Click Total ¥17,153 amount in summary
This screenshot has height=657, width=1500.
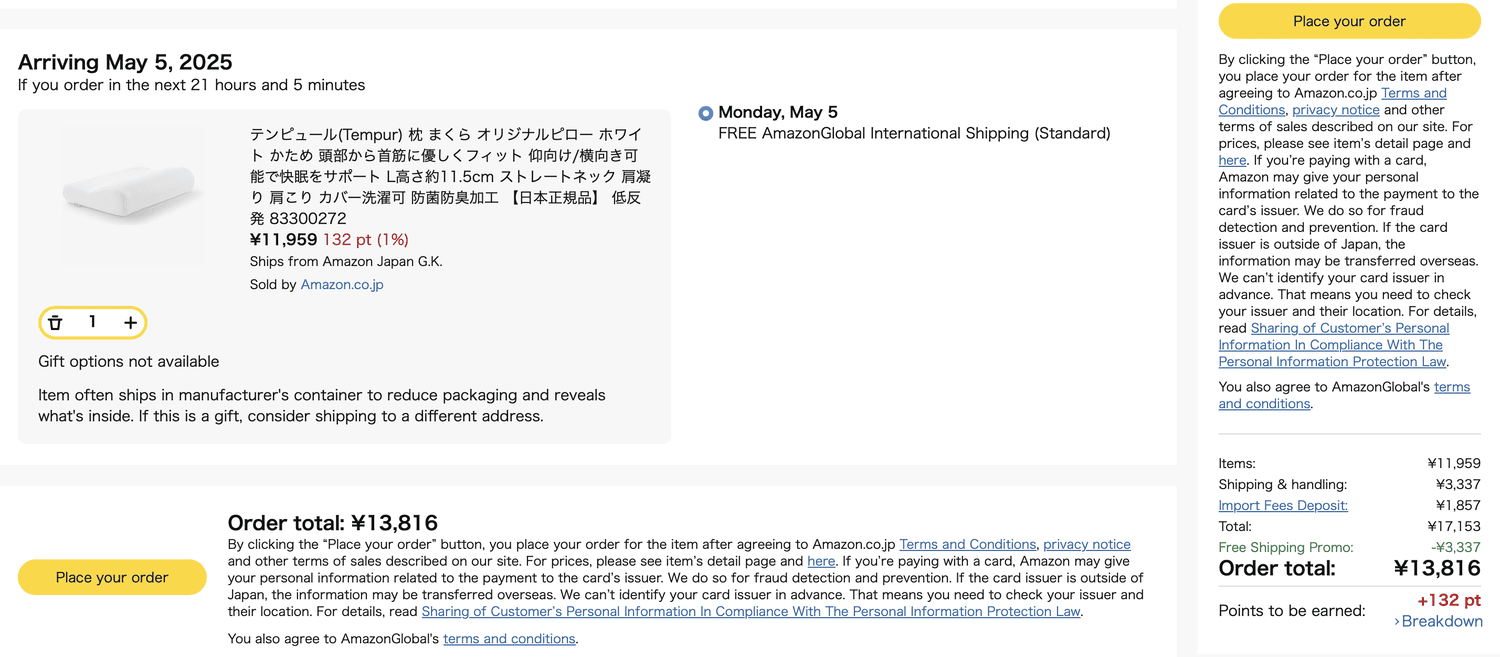1454,526
